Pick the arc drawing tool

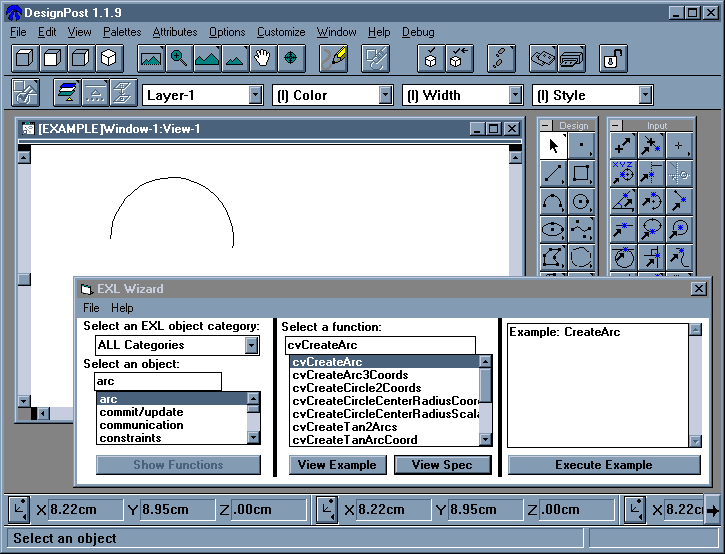tap(553, 202)
